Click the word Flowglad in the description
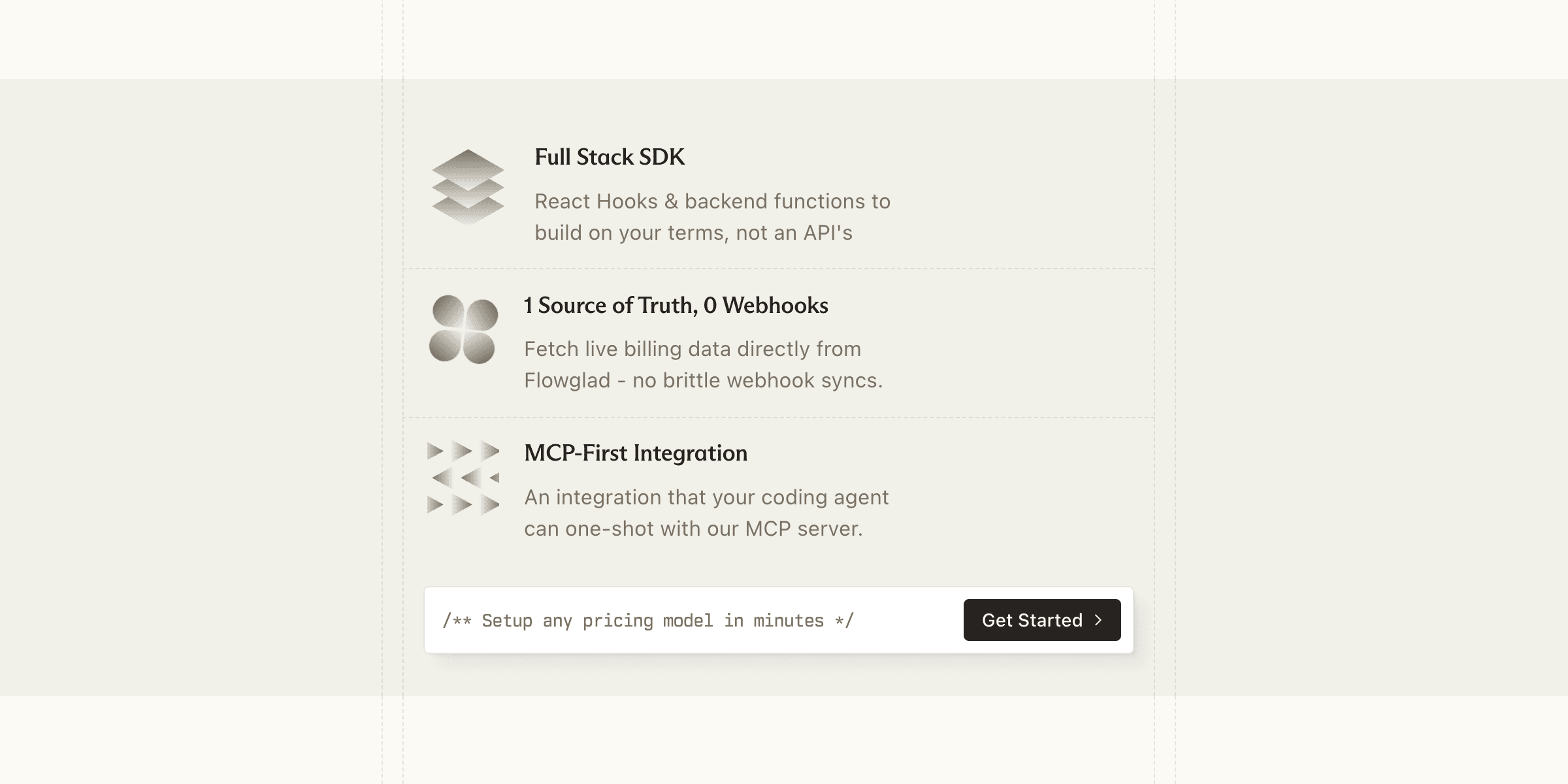The image size is (1568, 784). [x=566, y=381]
